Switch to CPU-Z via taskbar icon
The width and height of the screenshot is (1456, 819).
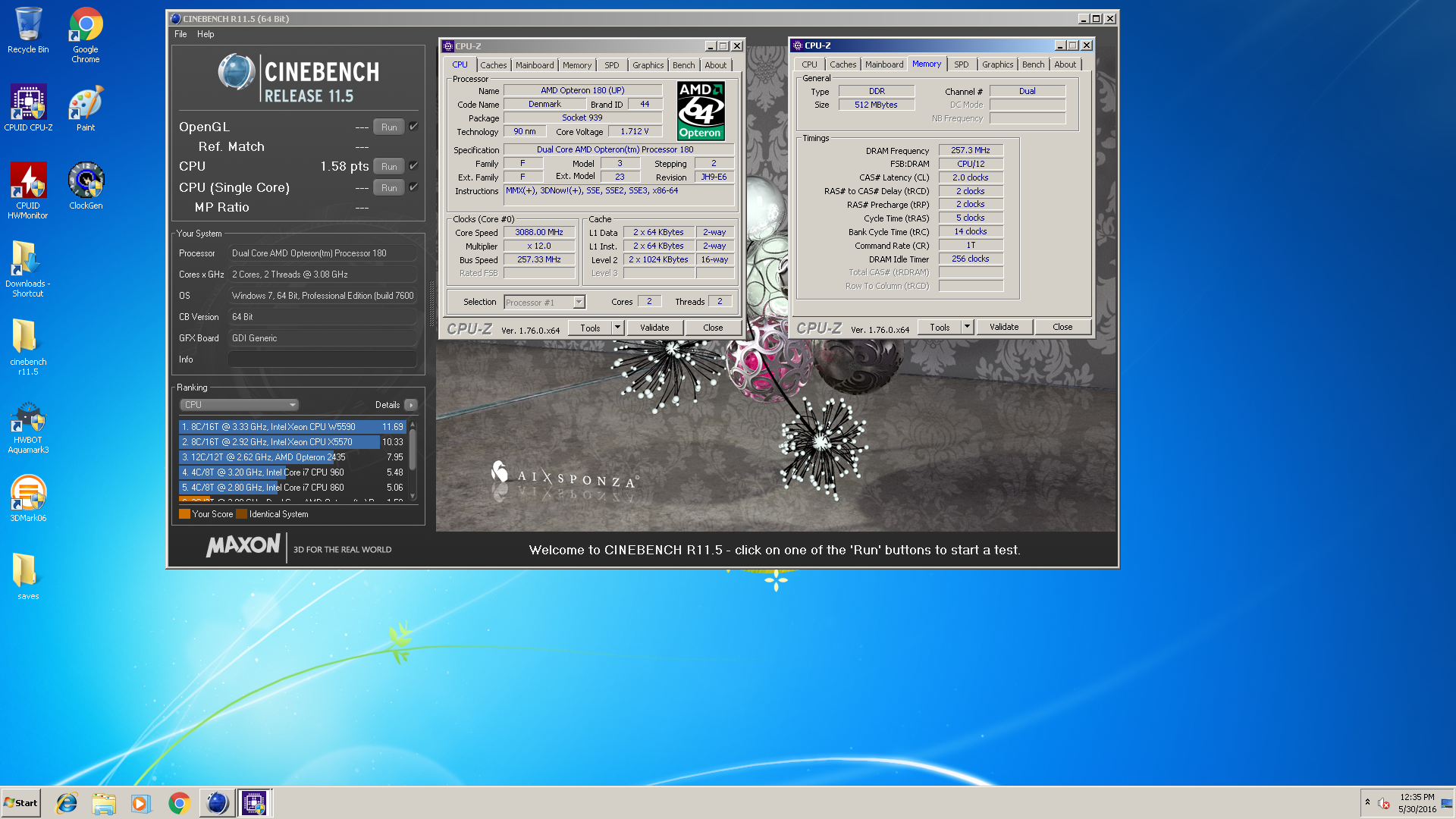click(254, 803)
